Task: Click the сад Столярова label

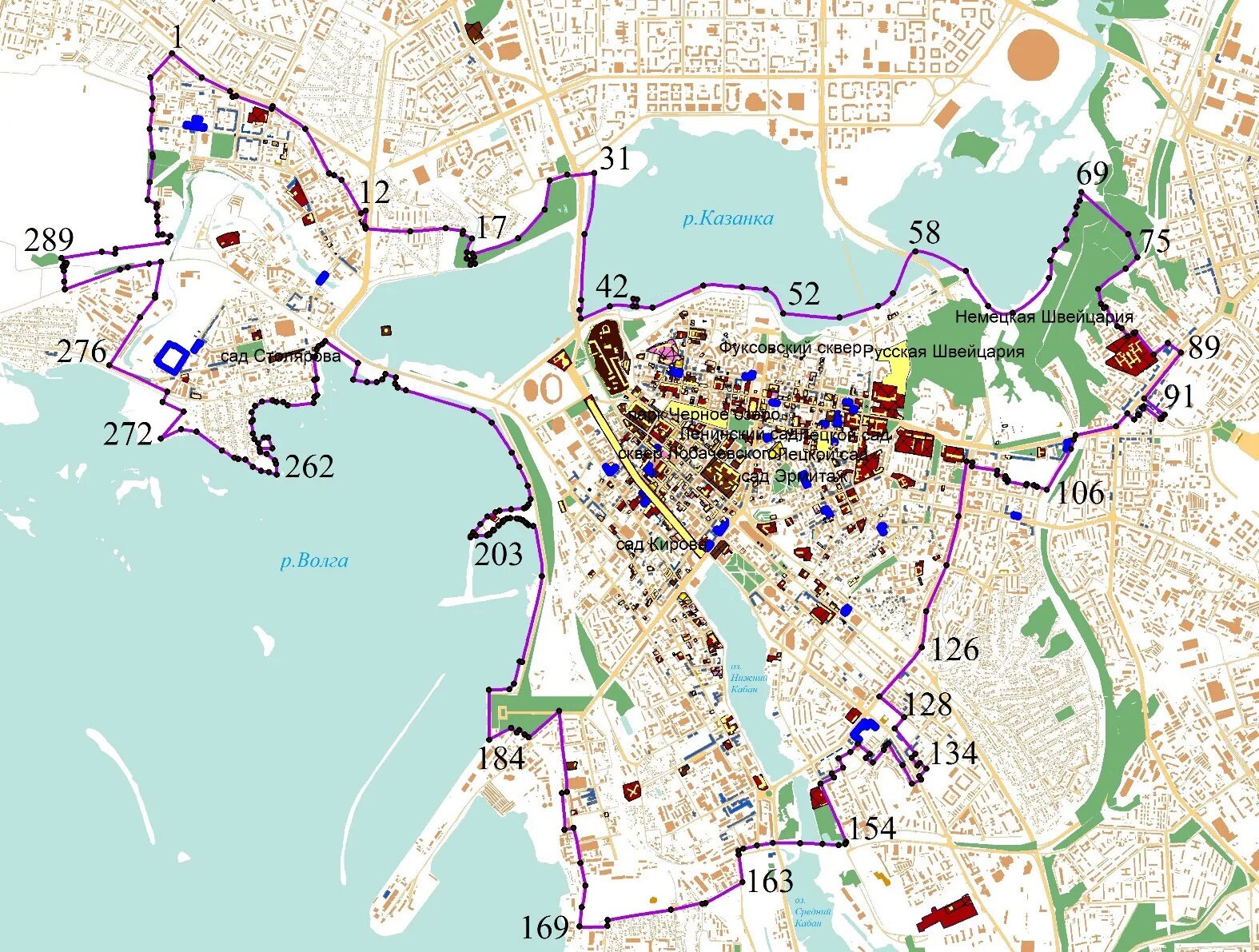Action: tap(280, 357)
